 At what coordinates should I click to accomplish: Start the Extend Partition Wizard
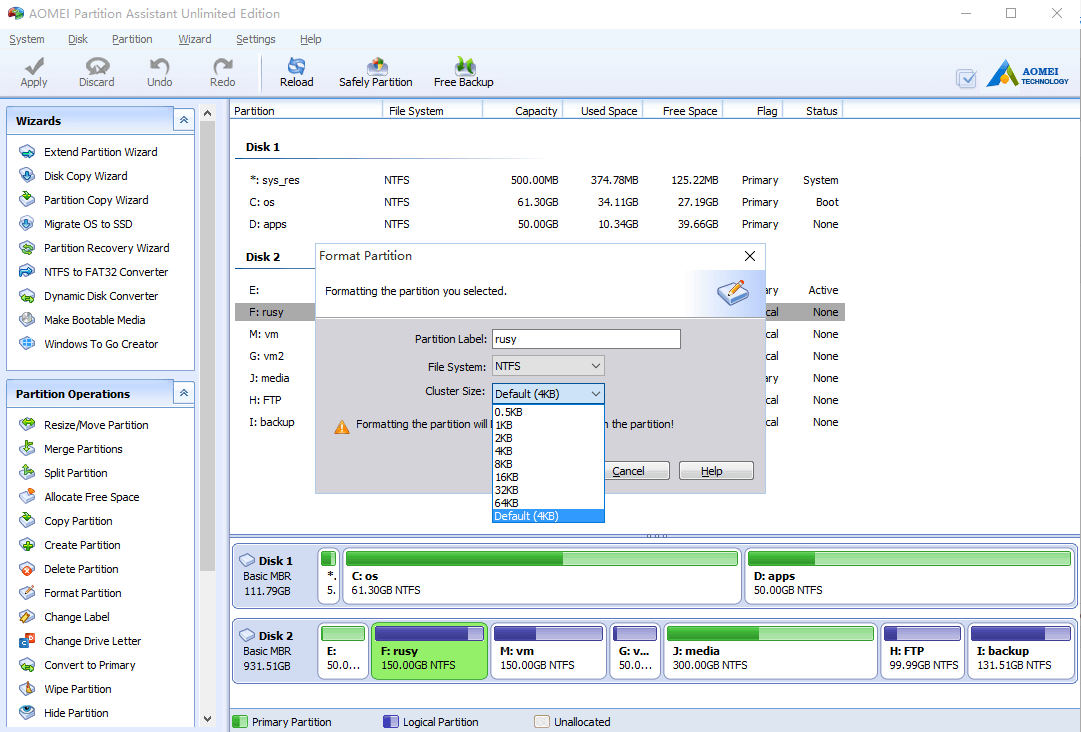pyautogui.click(x=101, y=152)
